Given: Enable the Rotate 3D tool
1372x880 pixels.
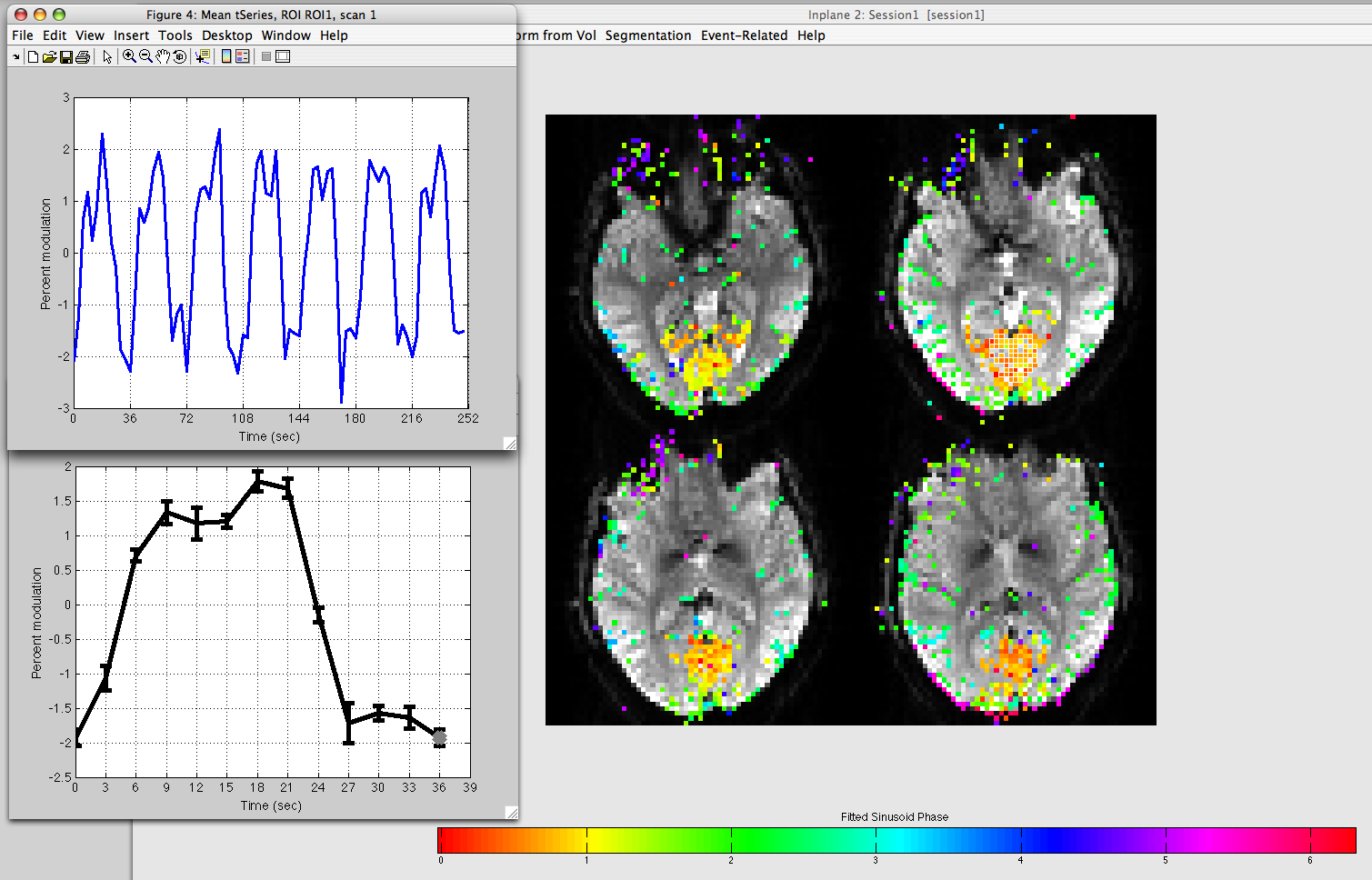Looking at the screenshot, I should [180, 56].
